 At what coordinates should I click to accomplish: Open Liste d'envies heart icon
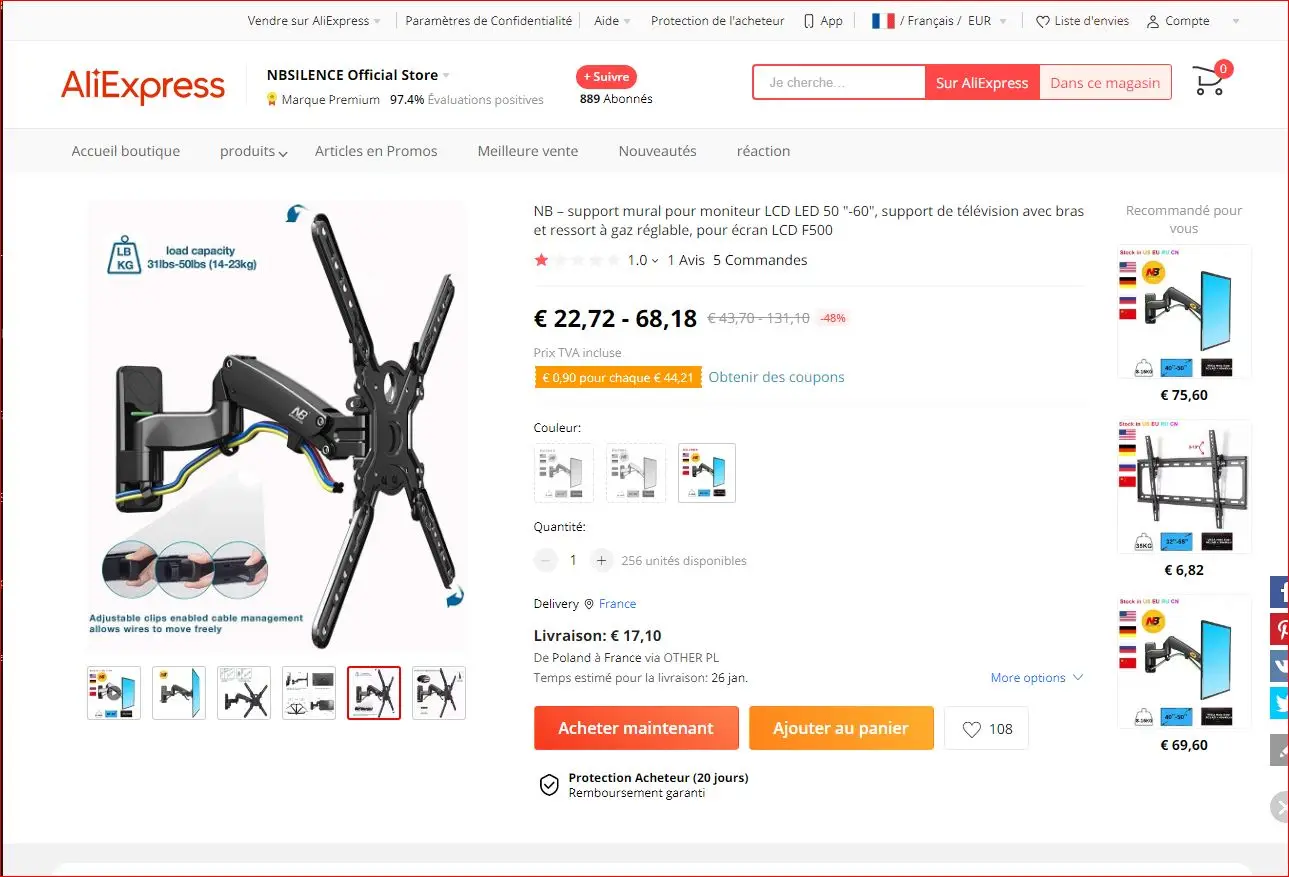point(1043,21)
